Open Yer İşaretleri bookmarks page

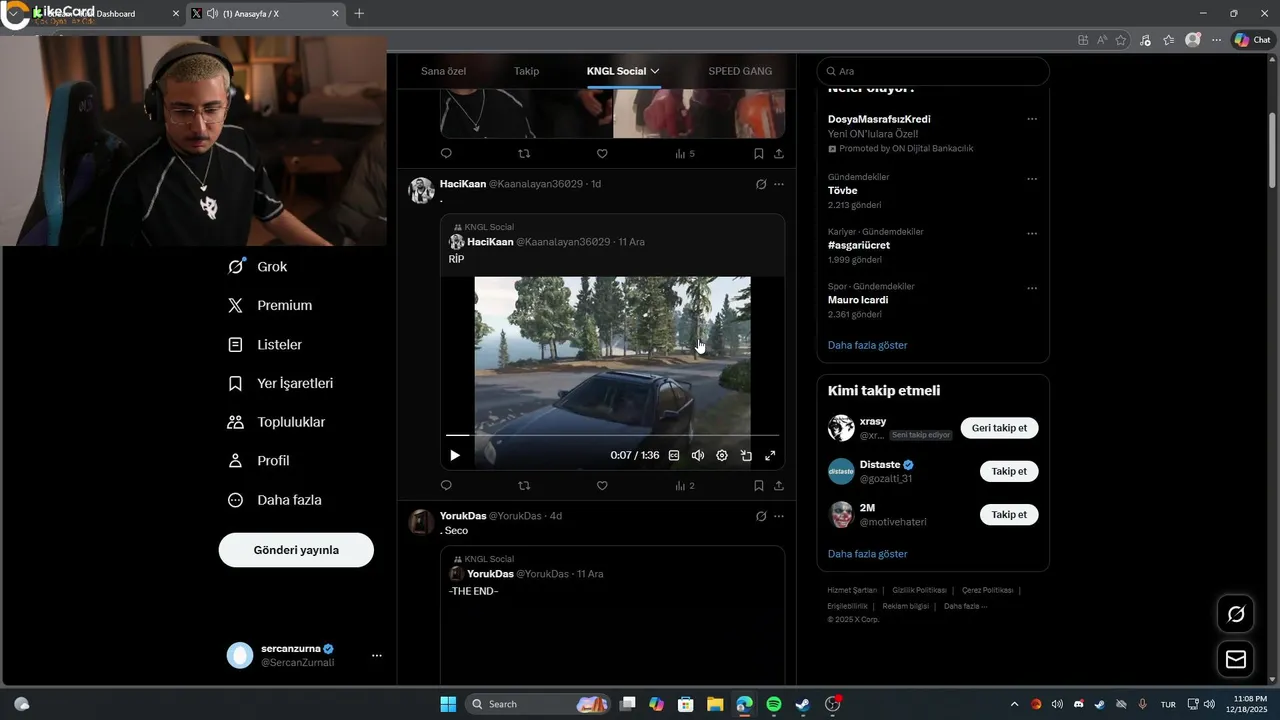pos(281,384)
